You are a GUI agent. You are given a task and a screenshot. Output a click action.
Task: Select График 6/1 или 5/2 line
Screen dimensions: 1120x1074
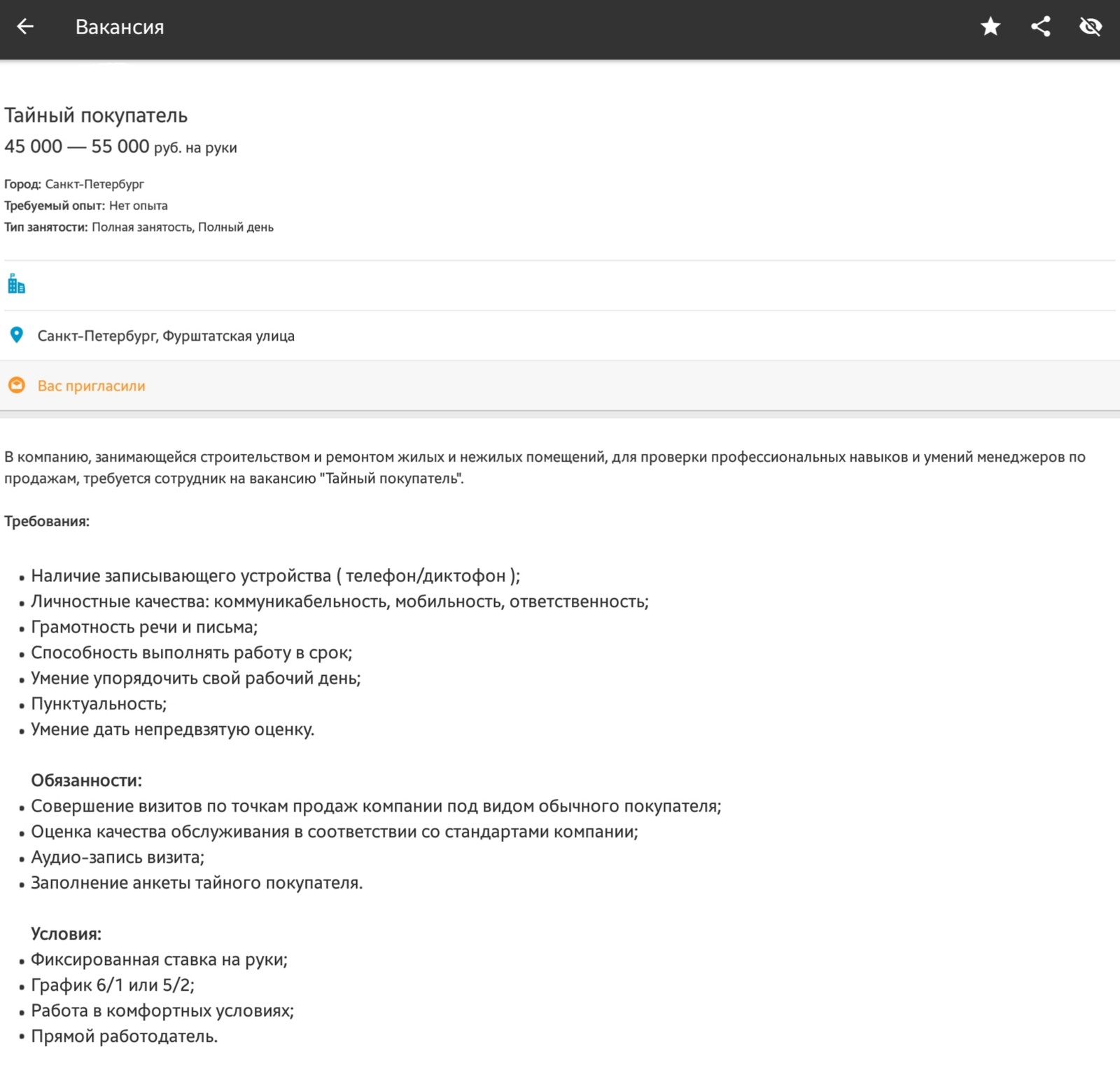(x=113, y=985)
